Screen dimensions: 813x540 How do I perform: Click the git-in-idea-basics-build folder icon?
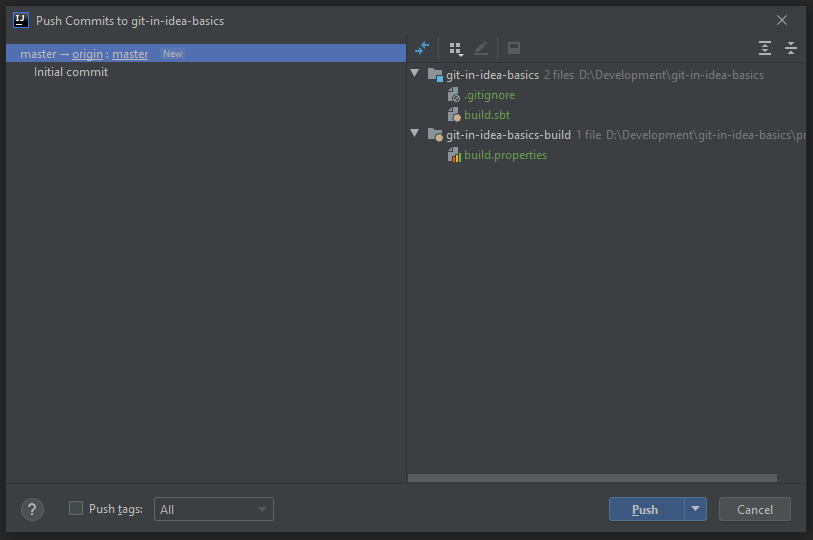pos(435,135)
